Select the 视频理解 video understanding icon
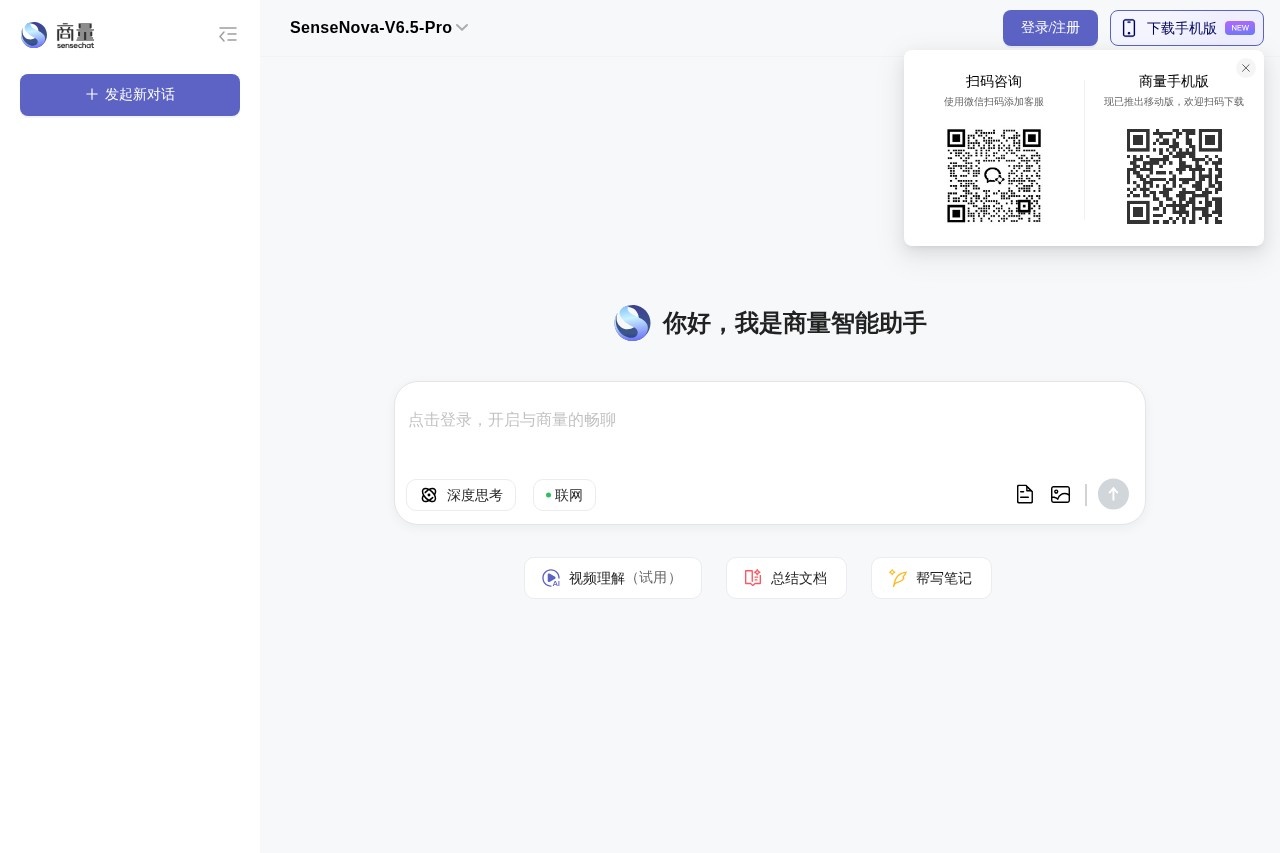Image resolution: width=1280 pixels, height=853 pixels. pos(551,578)
